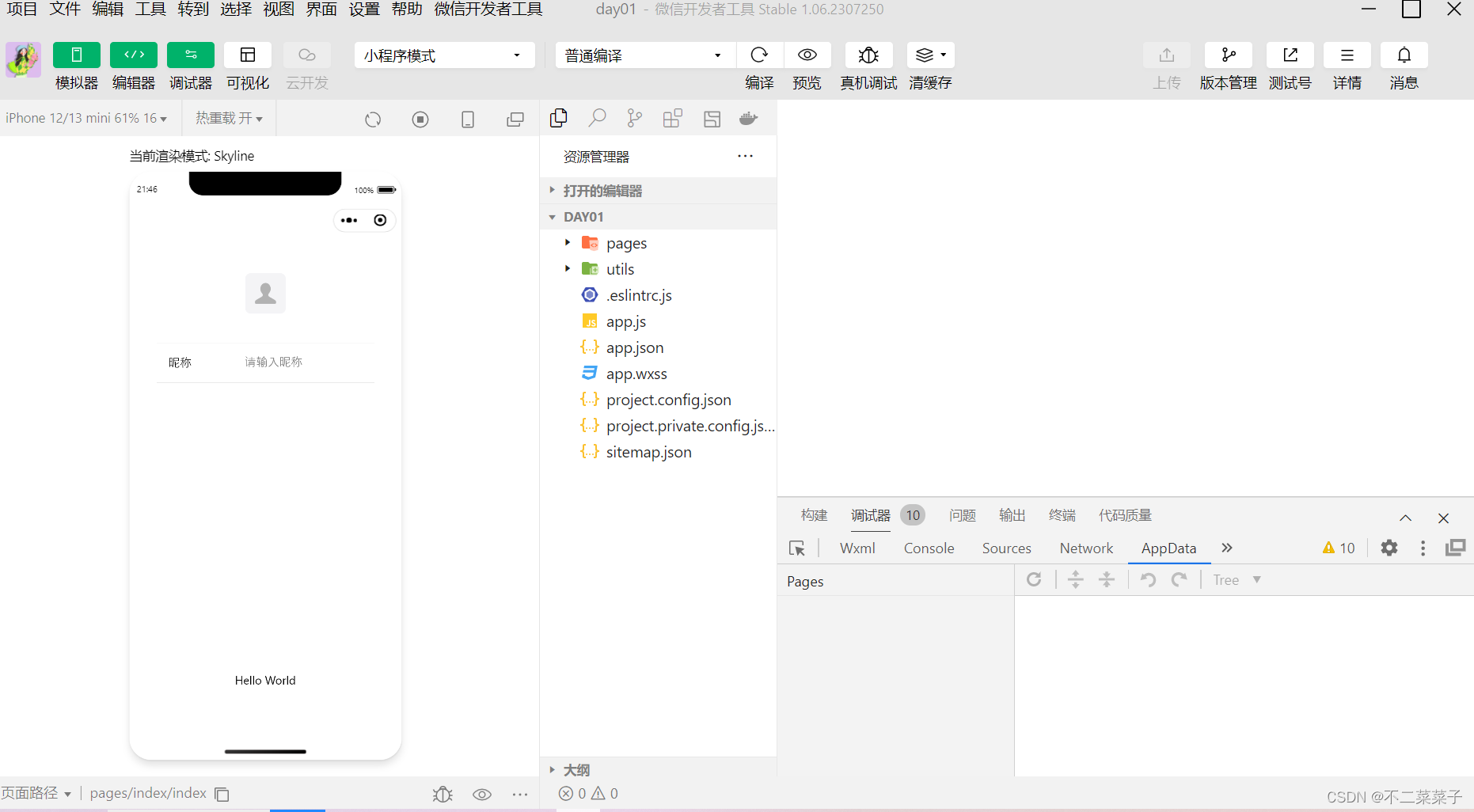
Task: Click the nickname input field in simulator
Action: tap(309, 362)
